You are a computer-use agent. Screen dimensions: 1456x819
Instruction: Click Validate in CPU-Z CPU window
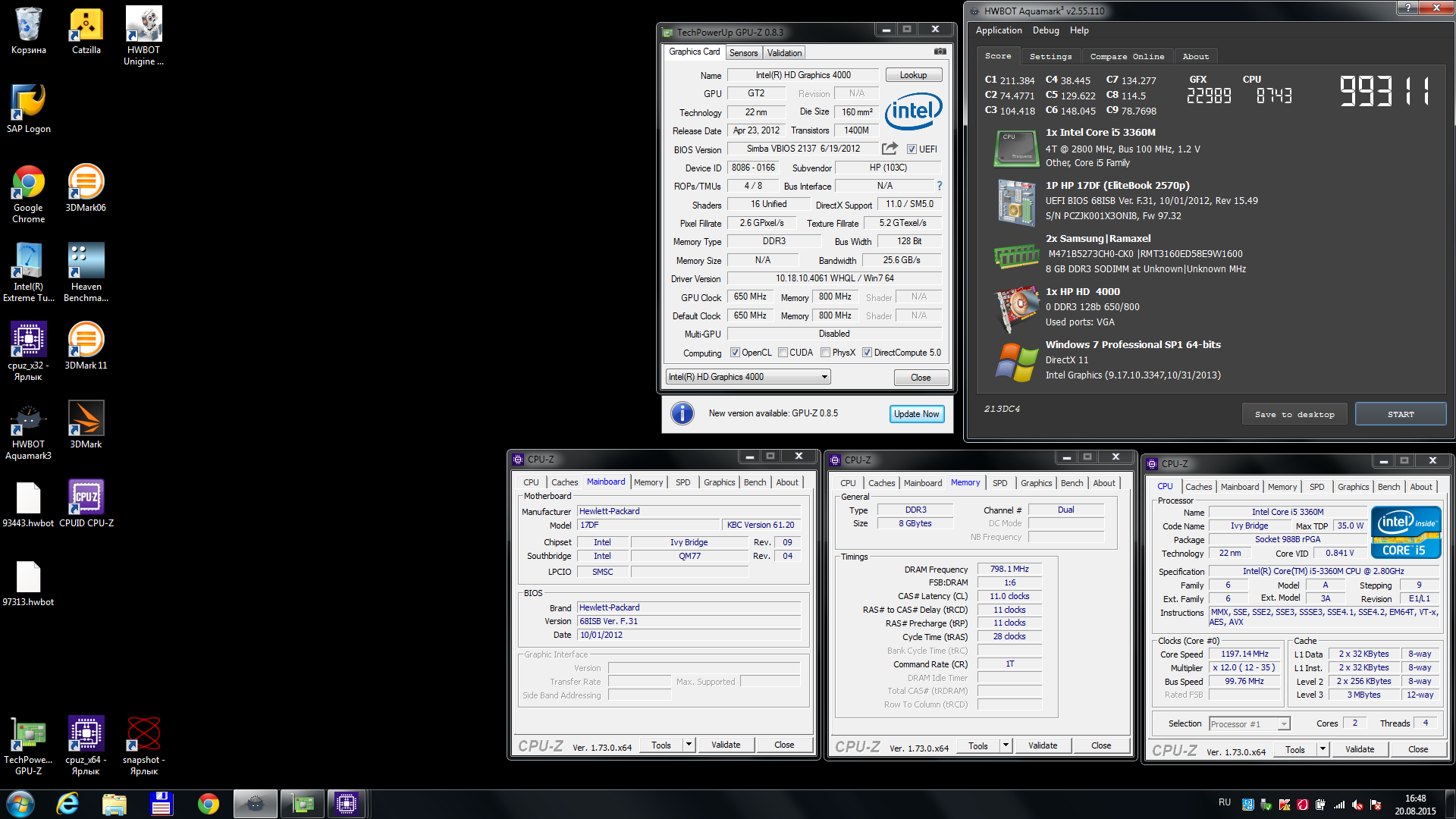[1359, 749]
